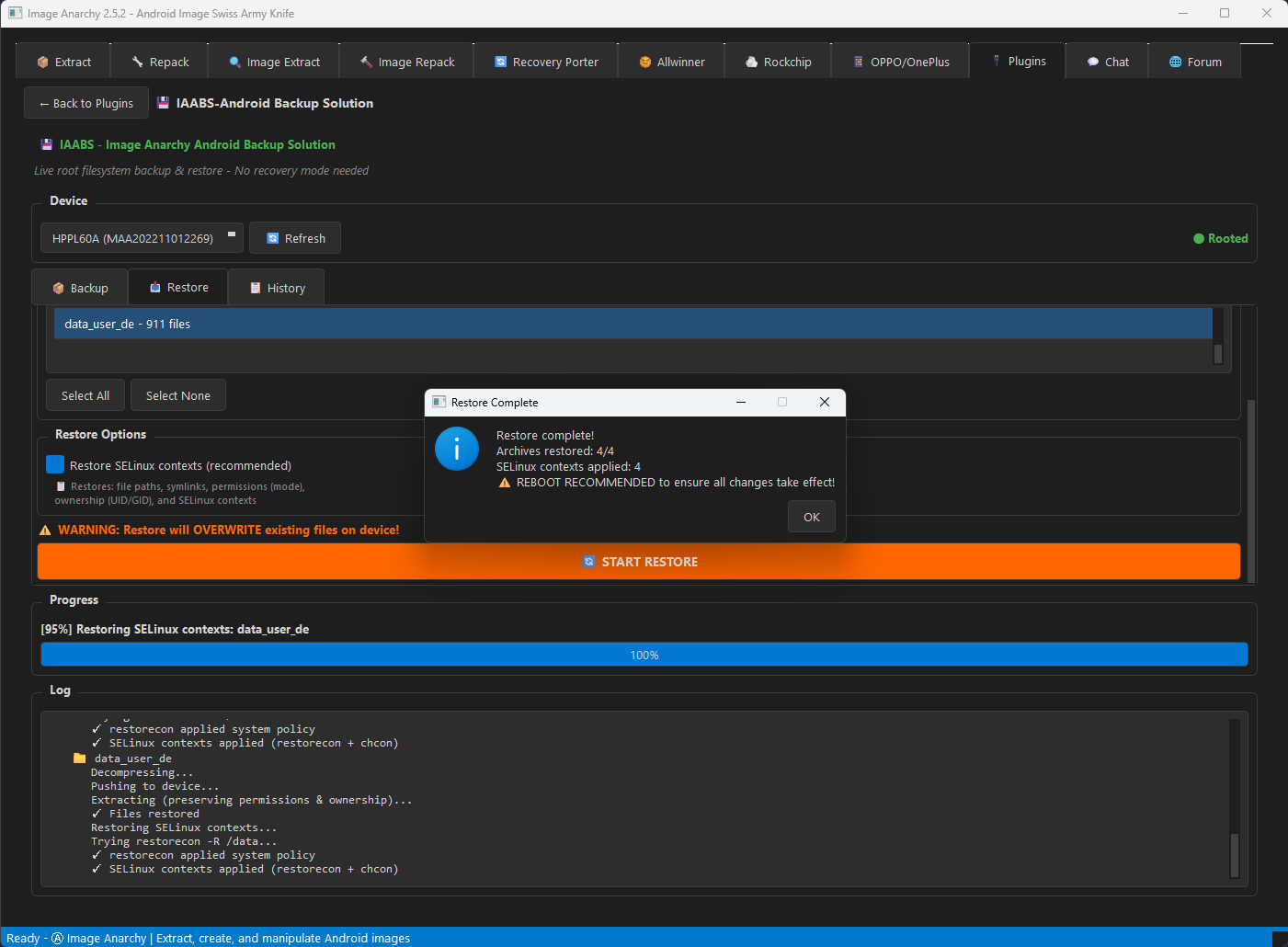Open the device selection dropdown
The height and width of the screenshot is (947, 1288).
141,237
